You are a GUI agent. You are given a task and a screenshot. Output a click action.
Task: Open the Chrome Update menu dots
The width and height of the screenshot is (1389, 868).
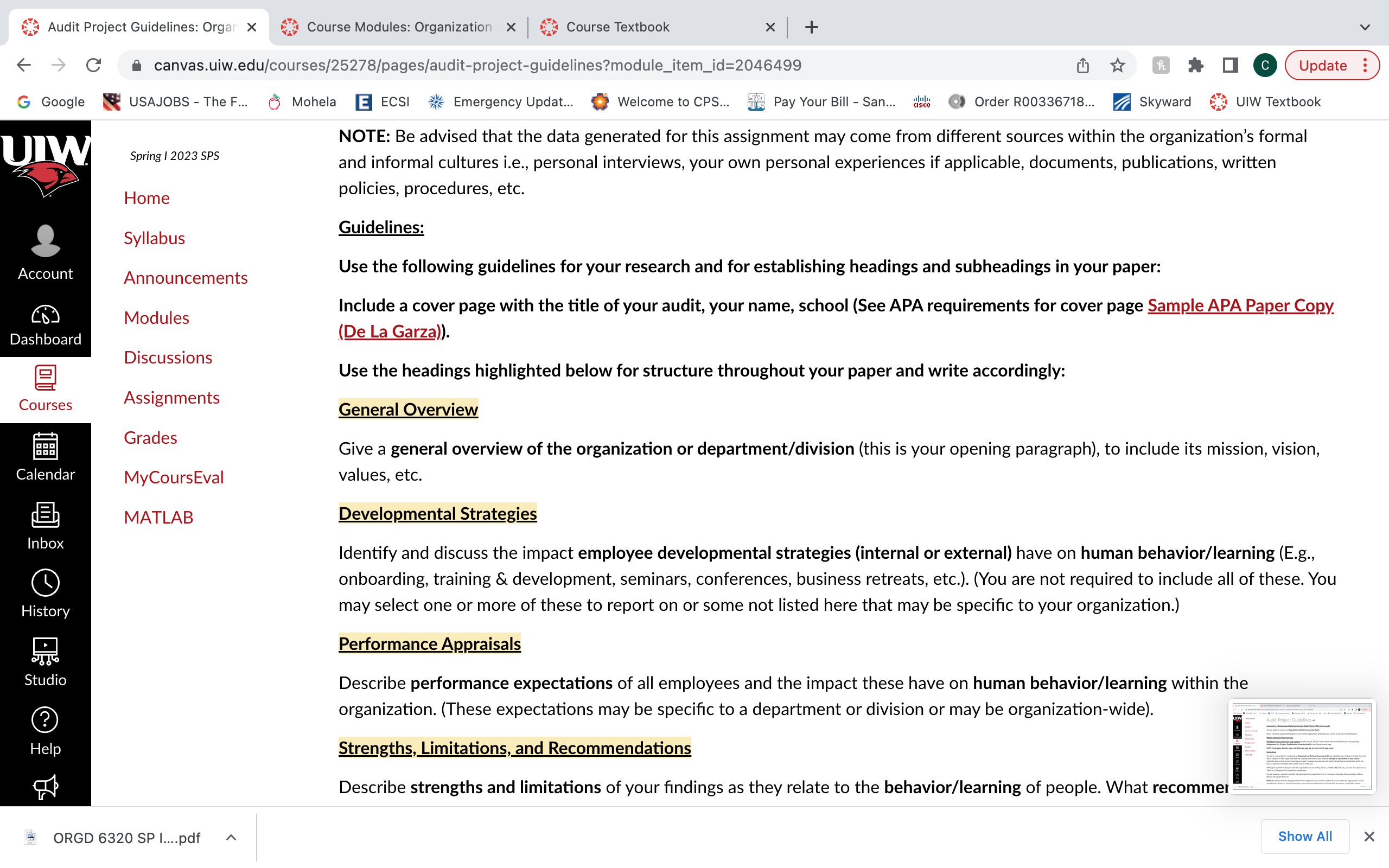(1366, 66)
